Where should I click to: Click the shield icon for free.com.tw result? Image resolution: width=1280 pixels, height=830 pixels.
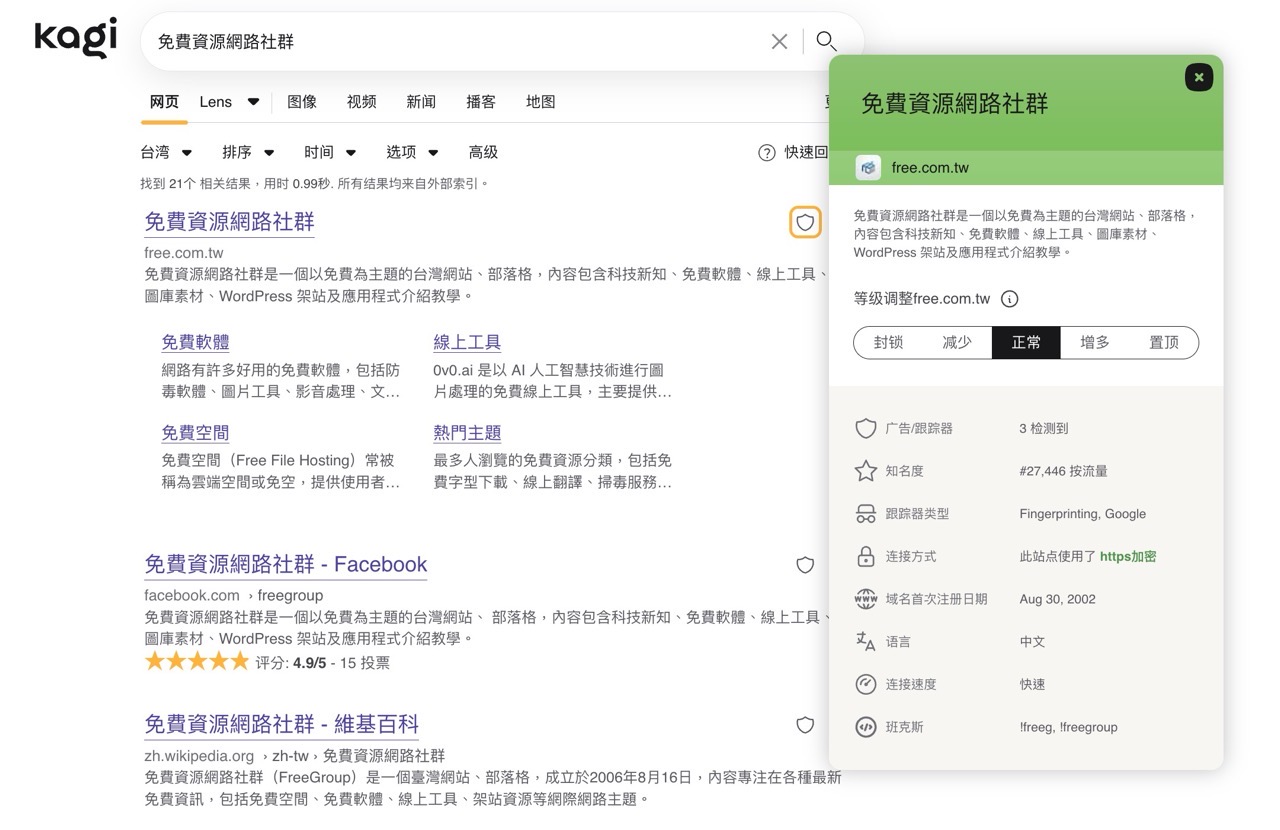805,222
